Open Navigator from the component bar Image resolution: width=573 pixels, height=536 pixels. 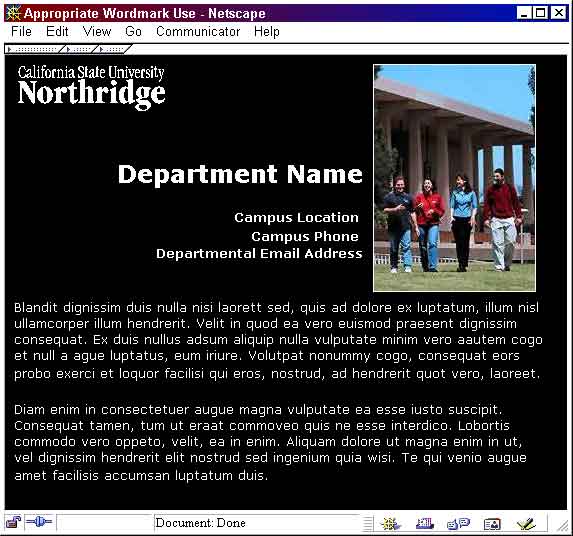390,524
